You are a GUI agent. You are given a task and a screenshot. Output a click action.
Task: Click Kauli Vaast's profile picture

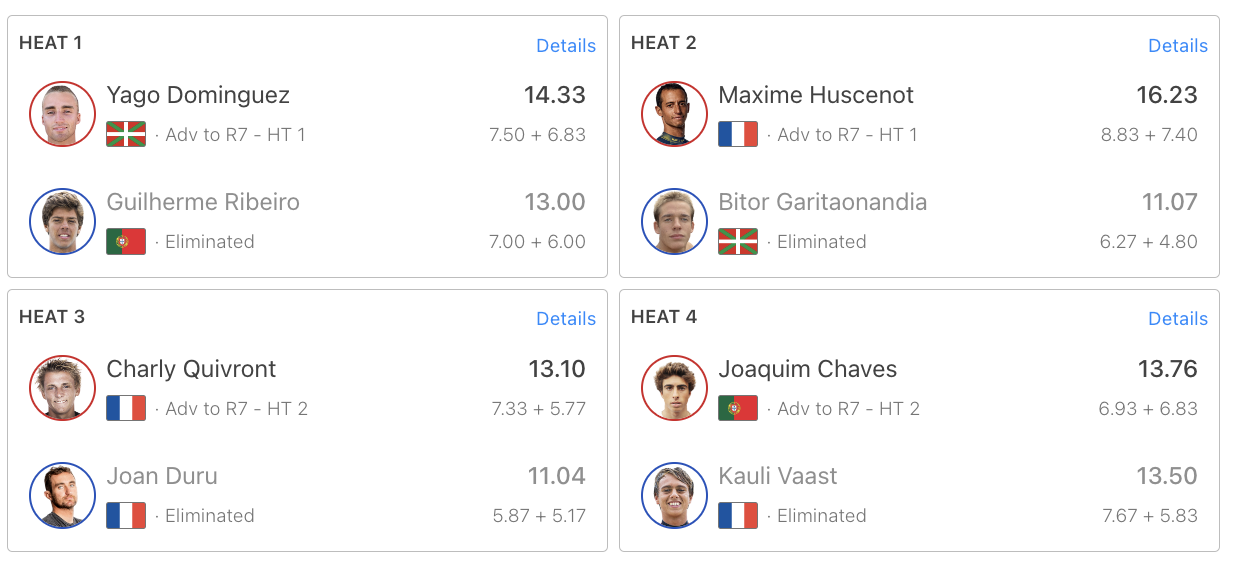pyautogui.click(x=674, y=495)
